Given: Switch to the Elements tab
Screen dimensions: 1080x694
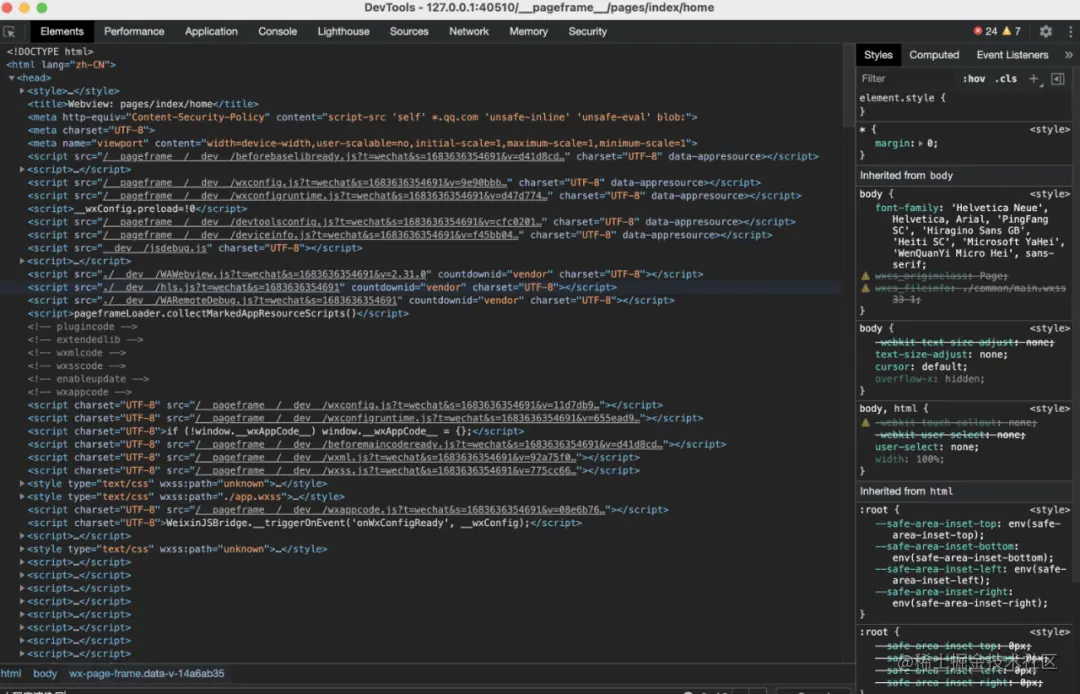Looking at the screenshot, I should (61, 32).
